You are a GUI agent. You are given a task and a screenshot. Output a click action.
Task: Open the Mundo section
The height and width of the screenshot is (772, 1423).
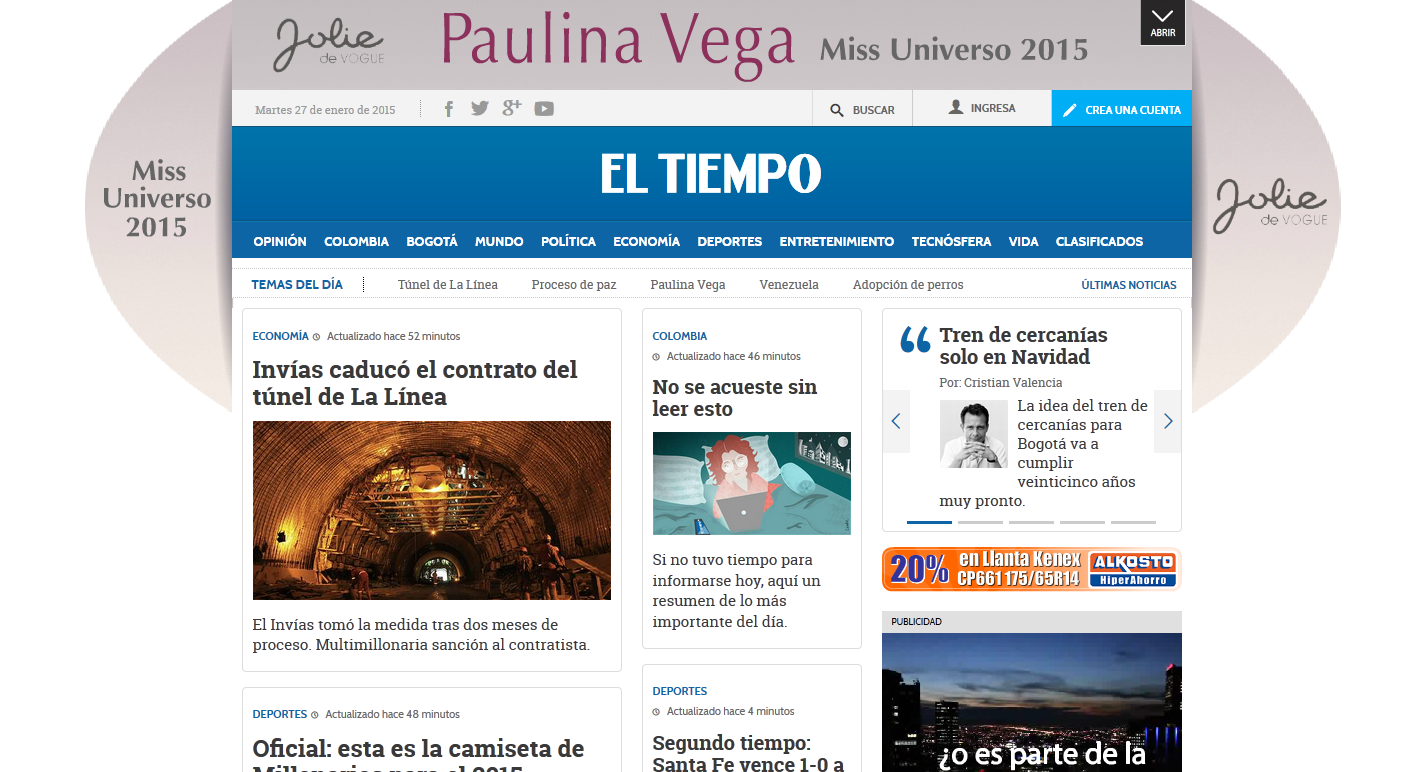(499, 241)
